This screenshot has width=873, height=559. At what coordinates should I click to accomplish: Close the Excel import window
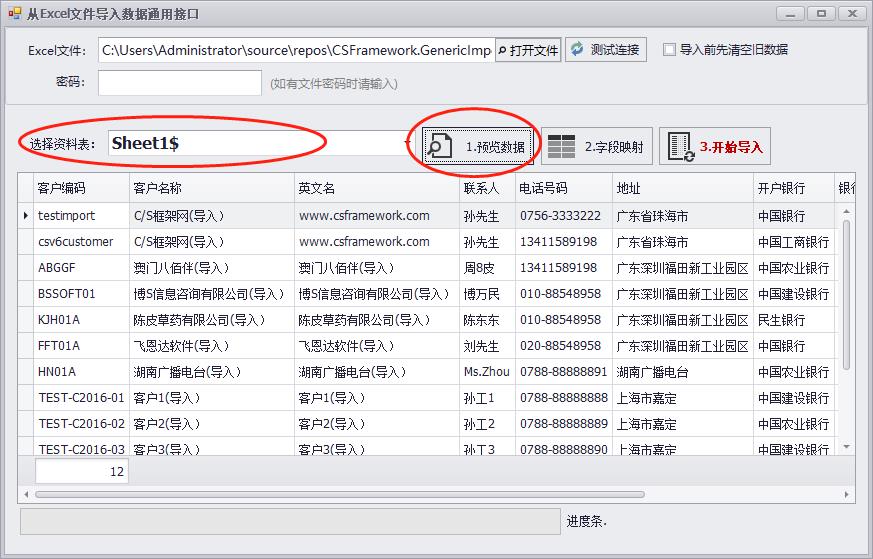pos(851,13)
